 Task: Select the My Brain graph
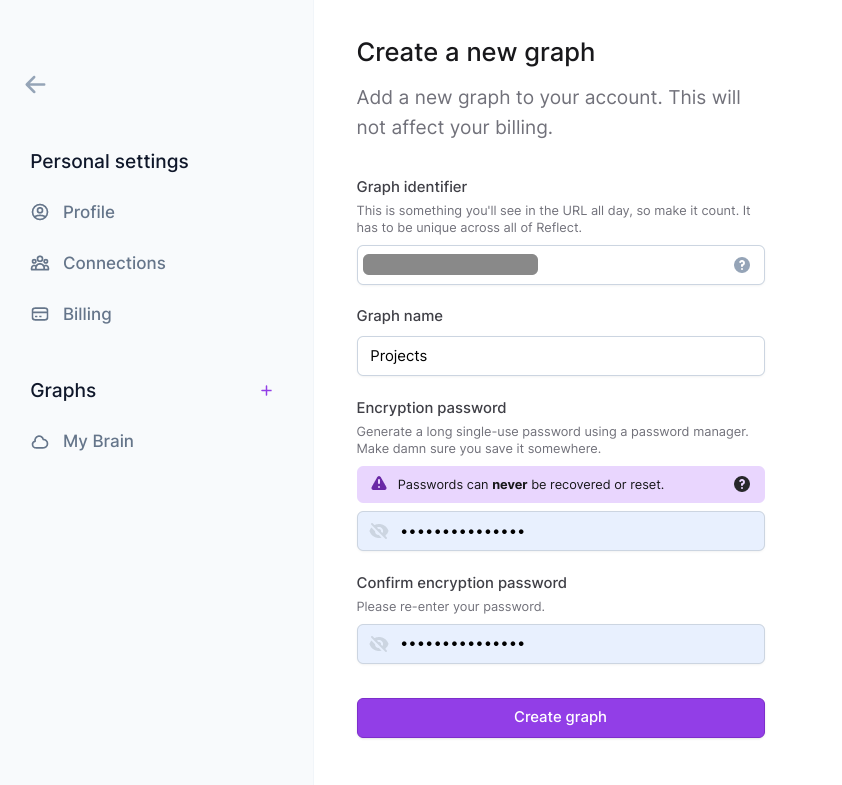point(98,442)
